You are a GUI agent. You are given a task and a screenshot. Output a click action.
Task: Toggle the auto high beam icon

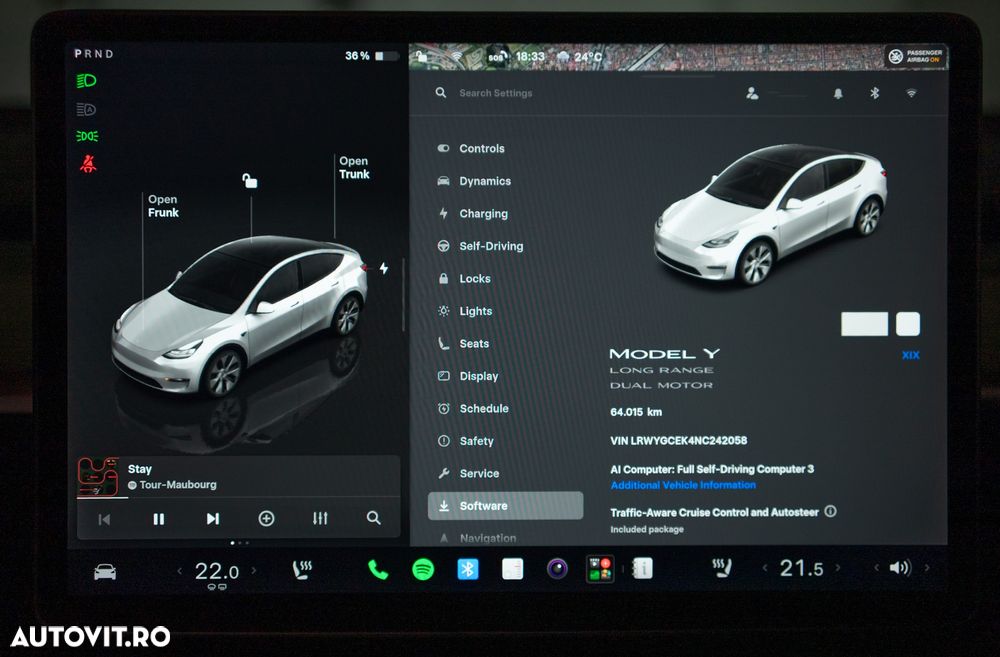coord(86,109)
